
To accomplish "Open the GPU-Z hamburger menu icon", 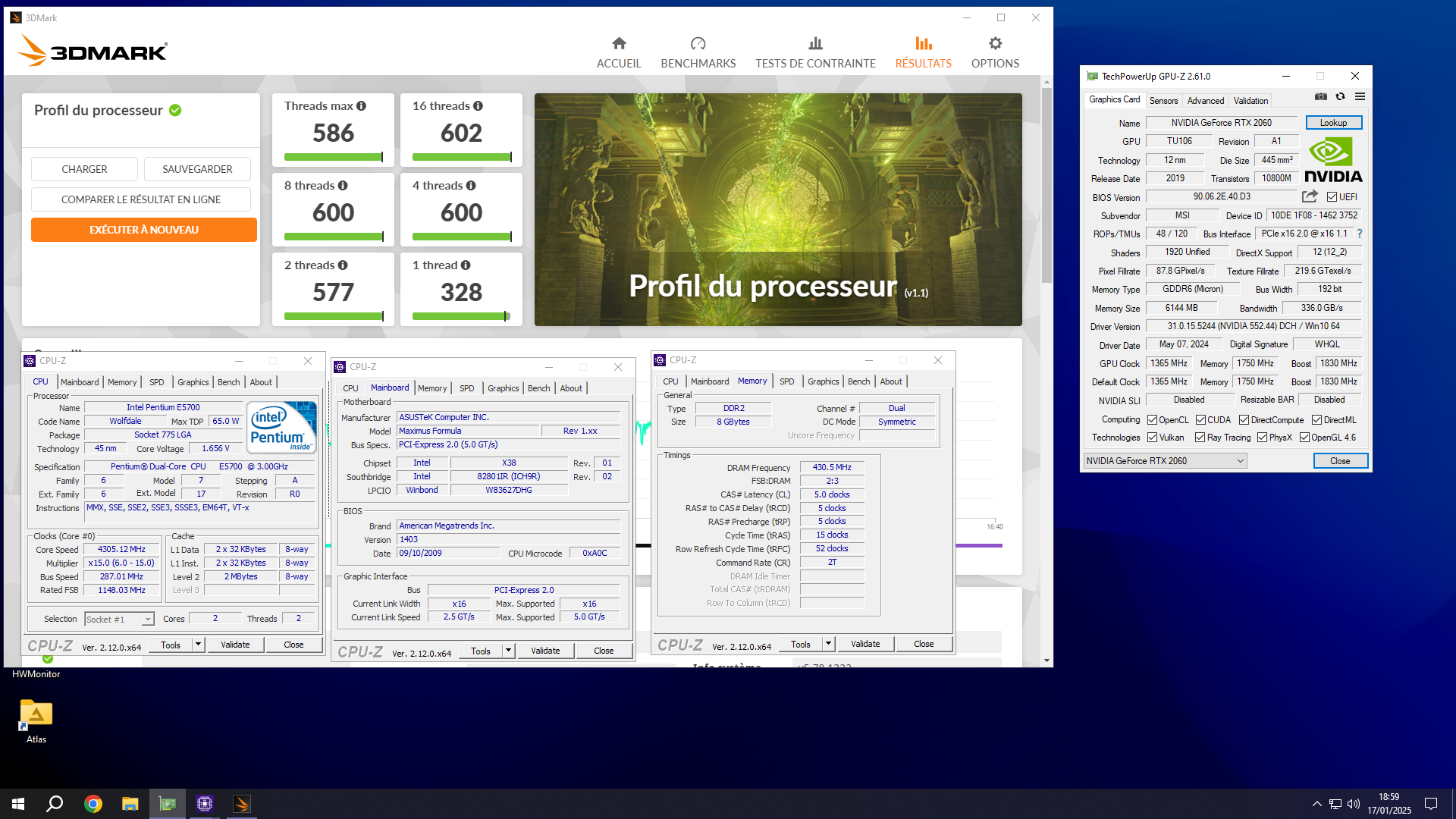I will [1360, 97].
